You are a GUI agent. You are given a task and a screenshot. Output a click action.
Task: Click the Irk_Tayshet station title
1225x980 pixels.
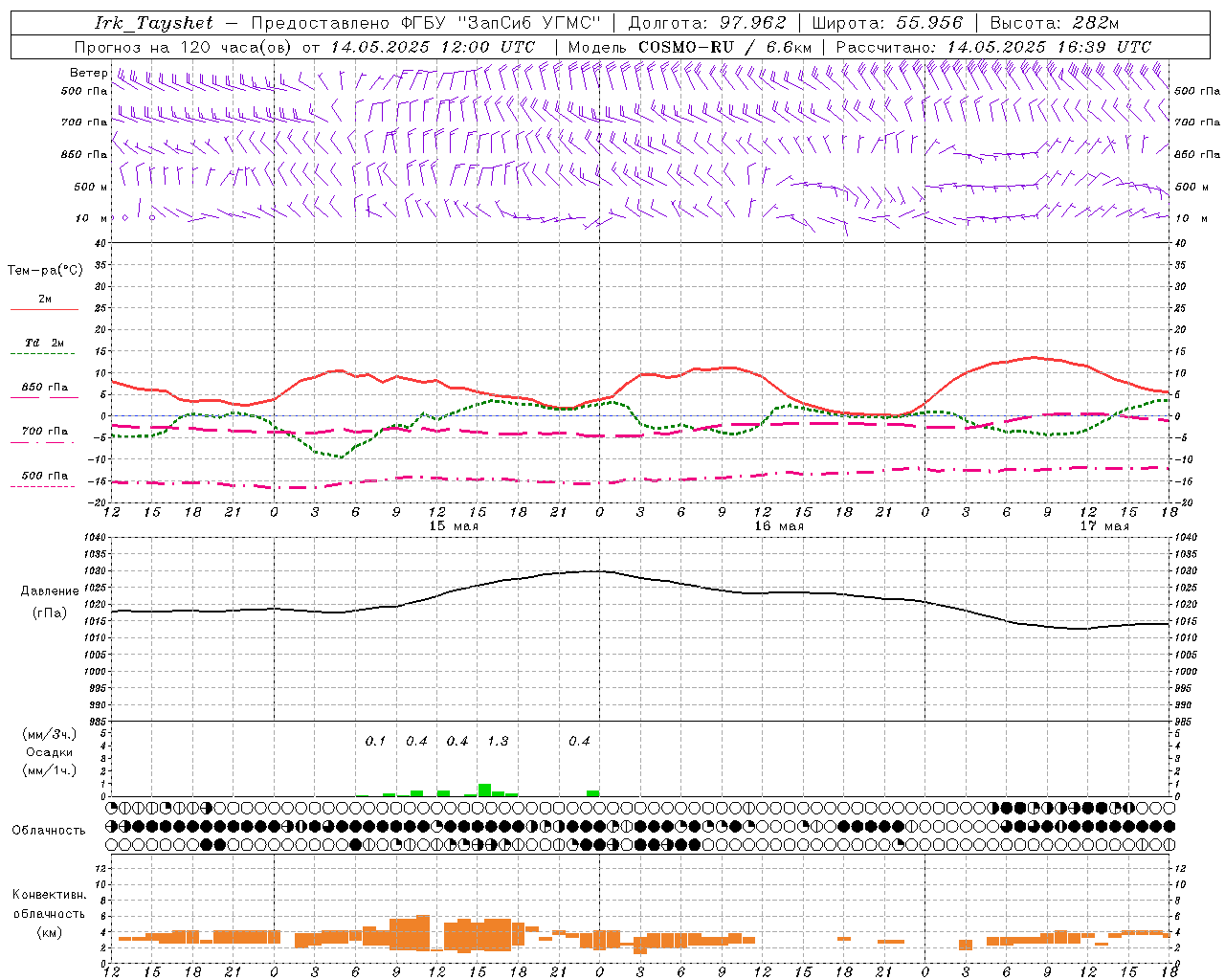(154, 23)
